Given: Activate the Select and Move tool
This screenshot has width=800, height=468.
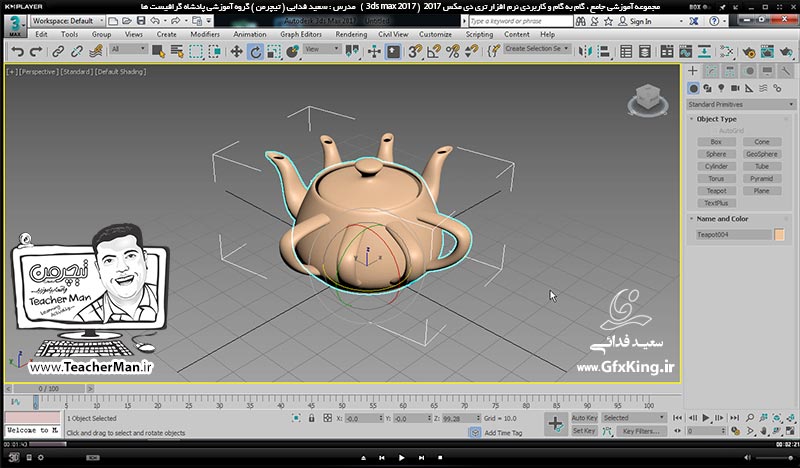Looking at the screenshot, I should pos(236,52).
